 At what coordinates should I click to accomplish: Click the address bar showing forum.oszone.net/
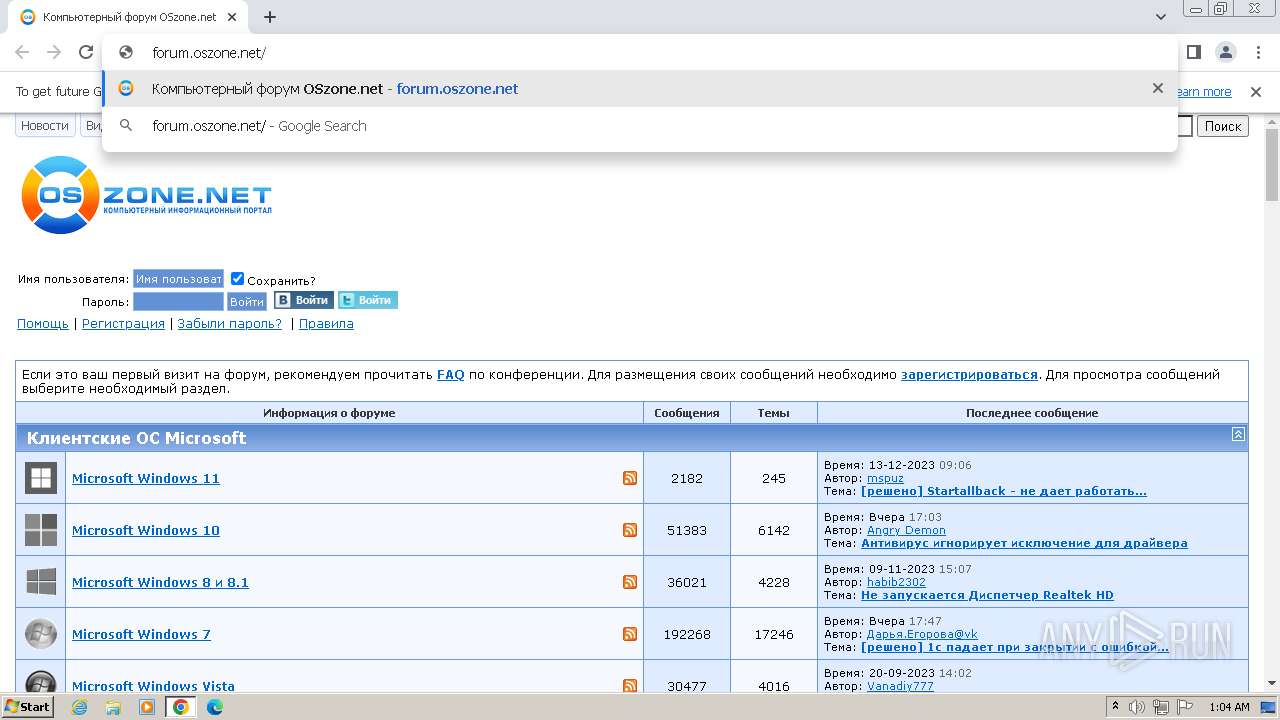(640, 53)
